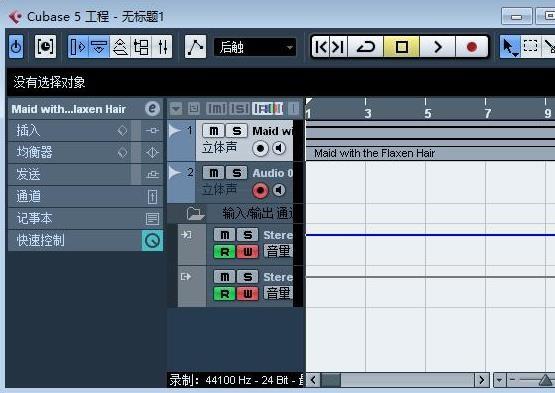Select the Object Selection arrow tool
Image resolution: width=555 pixels, height=393 pixels.
click(509, 47)
